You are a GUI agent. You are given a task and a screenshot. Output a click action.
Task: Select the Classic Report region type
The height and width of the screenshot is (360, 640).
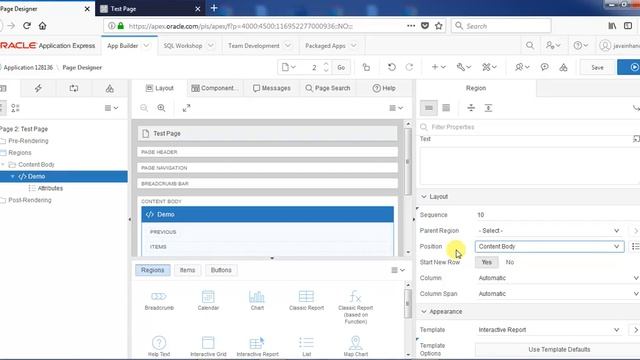306,300
